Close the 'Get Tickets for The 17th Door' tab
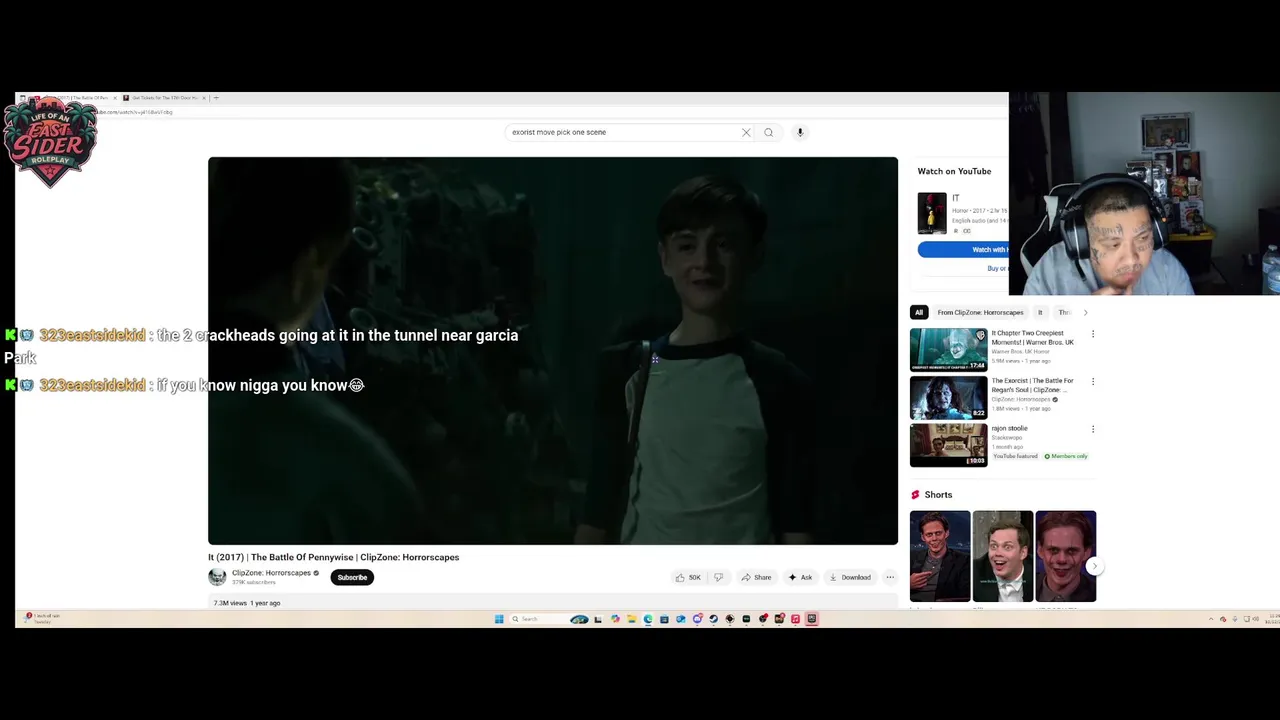 pyautogui.click(x=204, y=98)
